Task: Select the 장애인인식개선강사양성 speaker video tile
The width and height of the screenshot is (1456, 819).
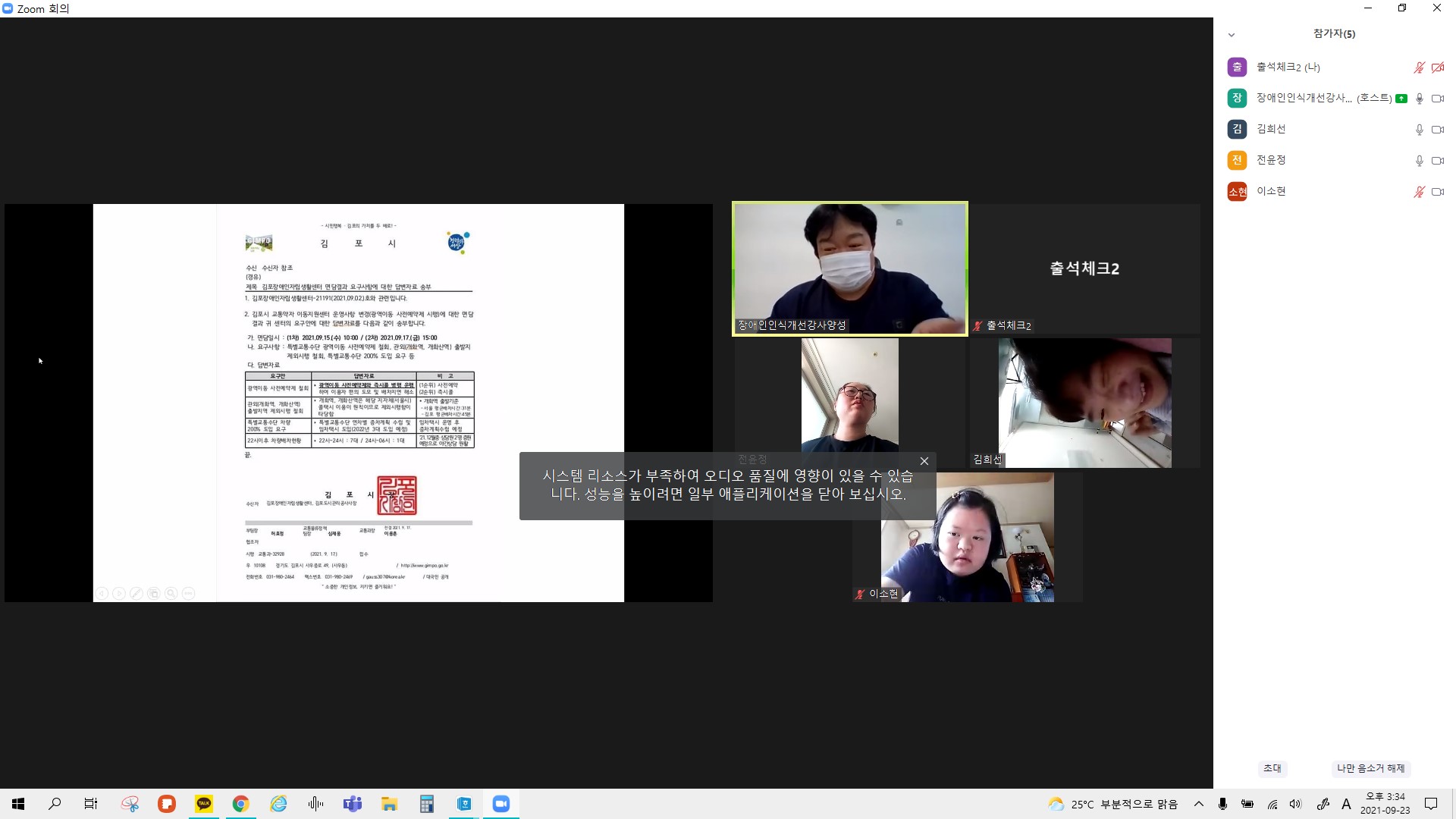Action: (850, 268)
